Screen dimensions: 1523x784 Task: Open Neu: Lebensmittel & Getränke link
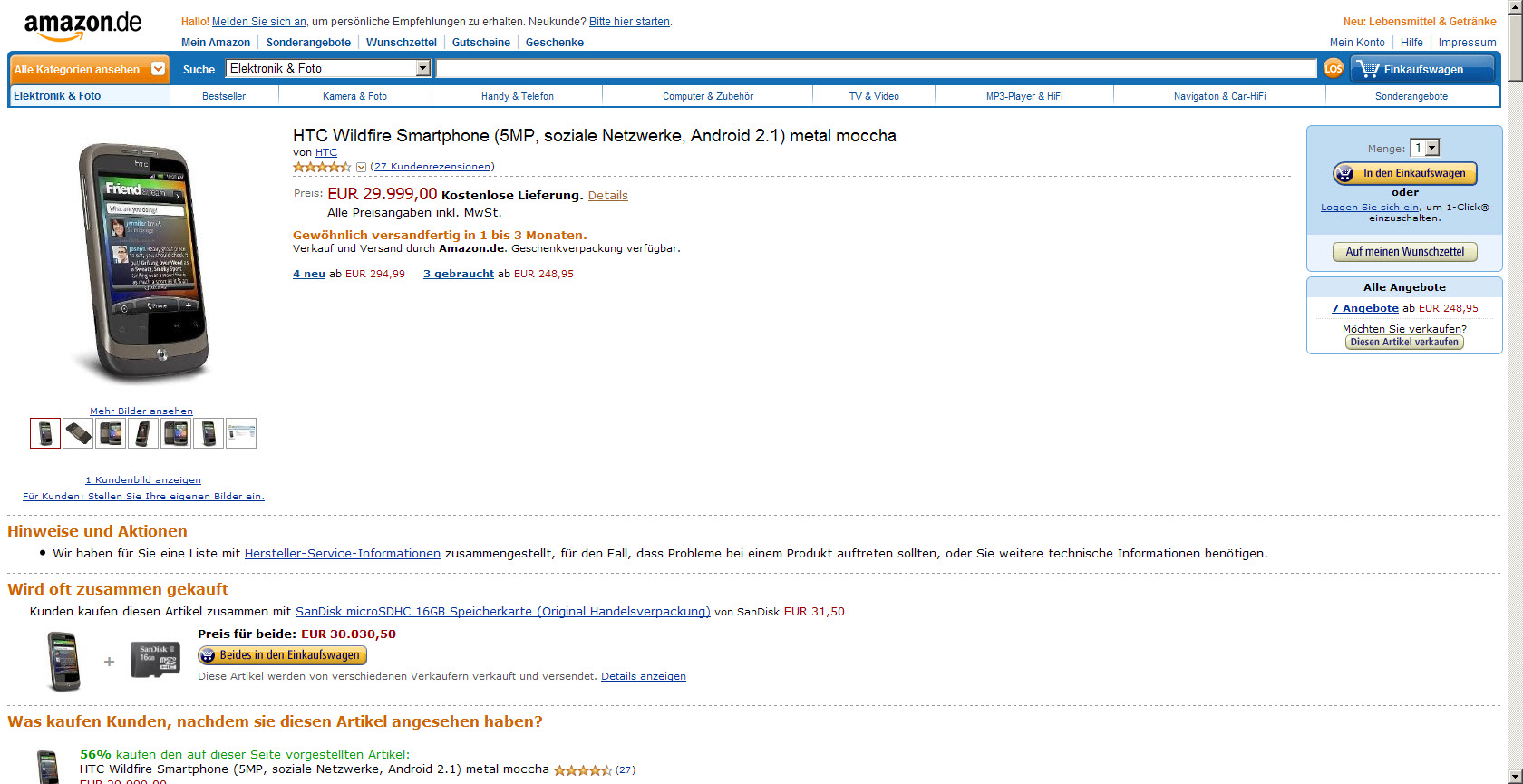click(x=1420, y=22)
